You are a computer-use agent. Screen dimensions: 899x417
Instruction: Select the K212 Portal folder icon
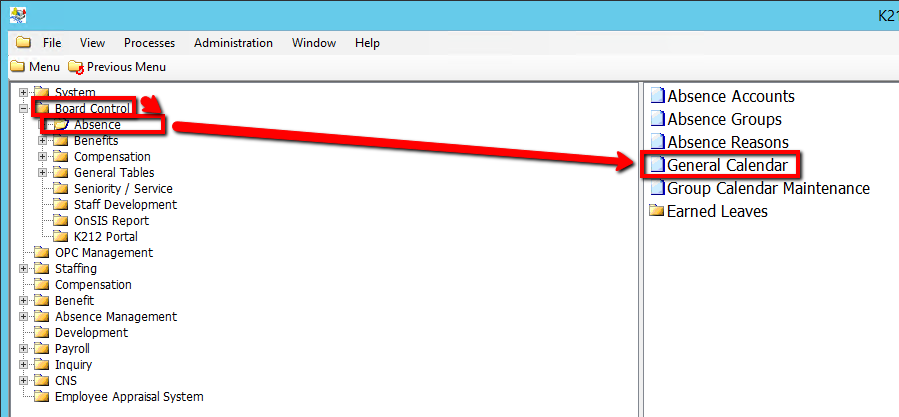point(60,237)
